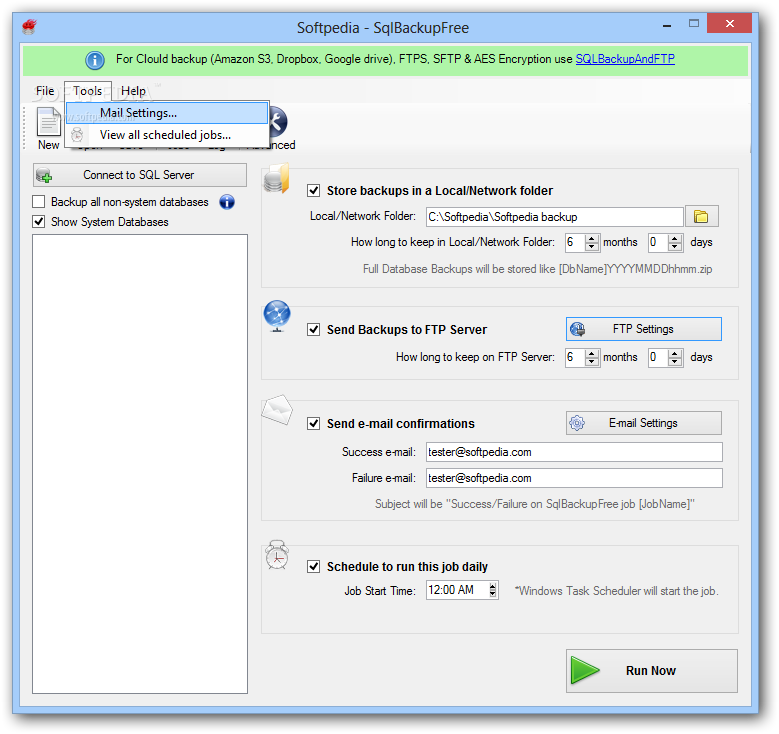This screenshot has height=734, width=779.
Task: Adjust local folder days spinner arrows
Action: (x=674, y=242)
